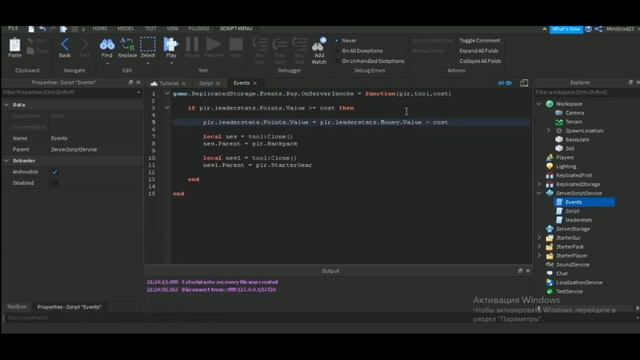The height and width of the screenshot is (360, 640).
Task: Click the Select tool in Edit group
Action: click(148, 44)
